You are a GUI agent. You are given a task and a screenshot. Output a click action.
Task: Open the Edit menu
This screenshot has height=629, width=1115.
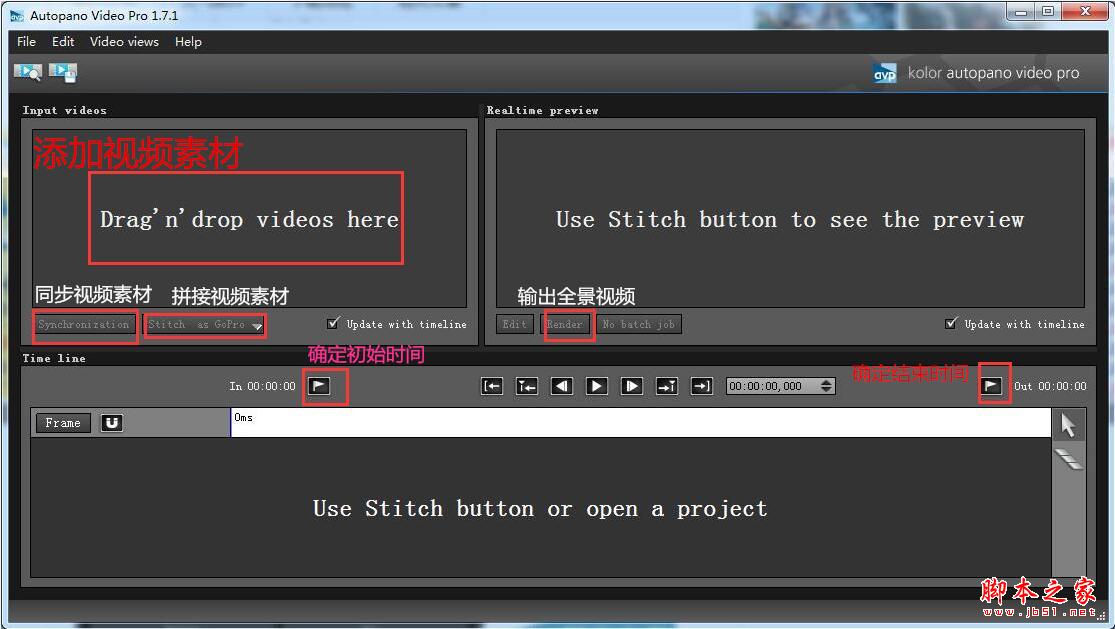63,42
